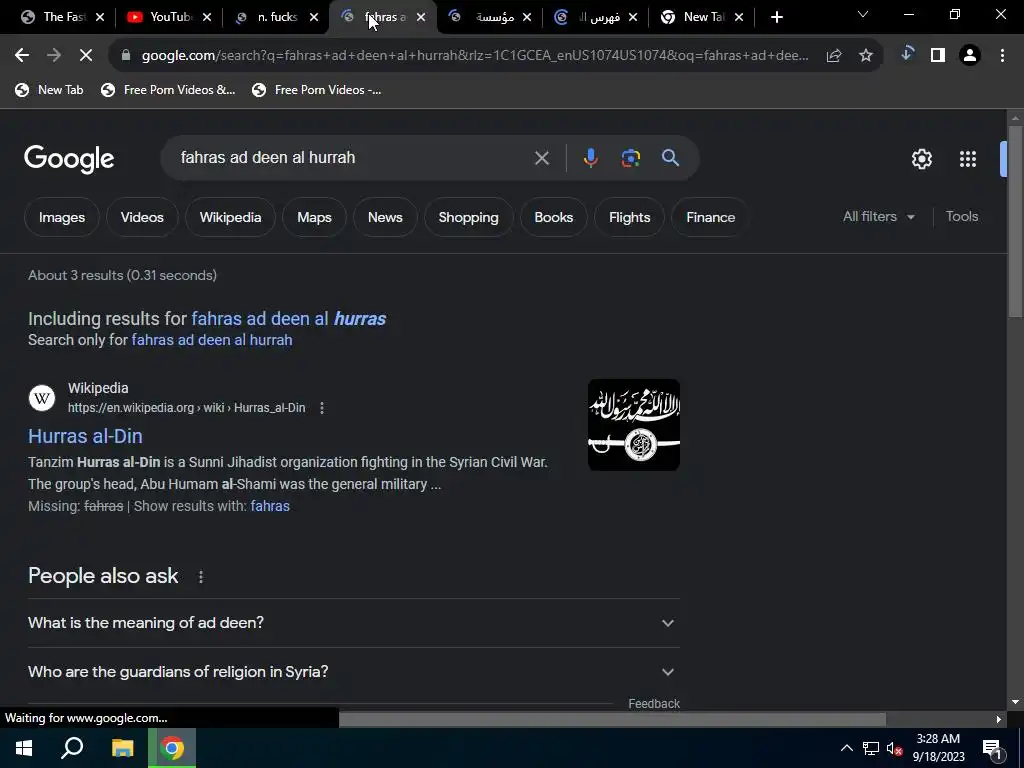Click the Chrome icon in the taskbar
1024x768 pixels.
[x=172, y=748]
